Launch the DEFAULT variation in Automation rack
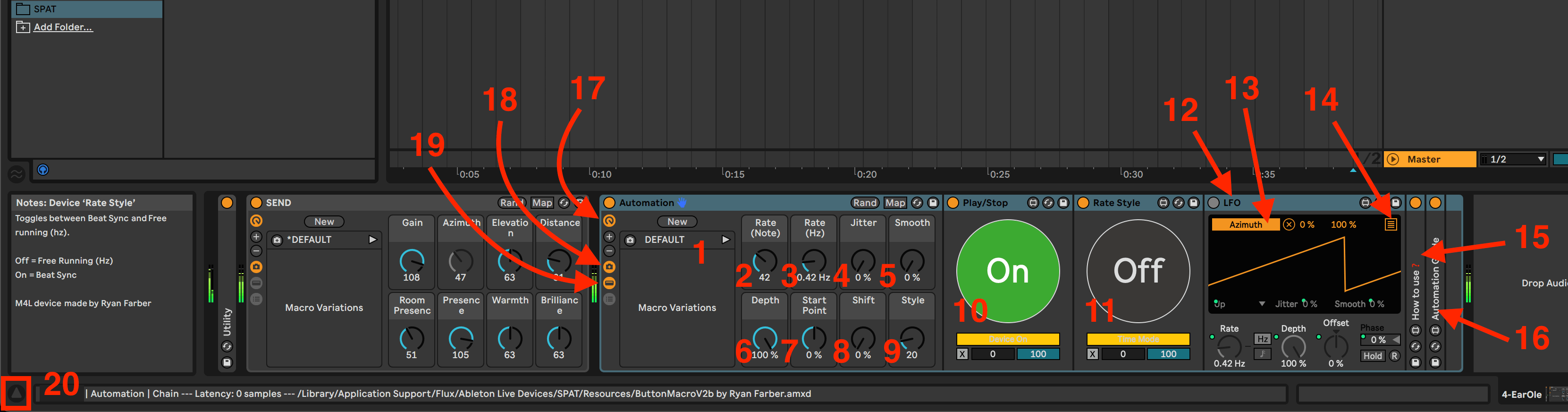This screenshot has height=412, width=1568. point(725,240)
